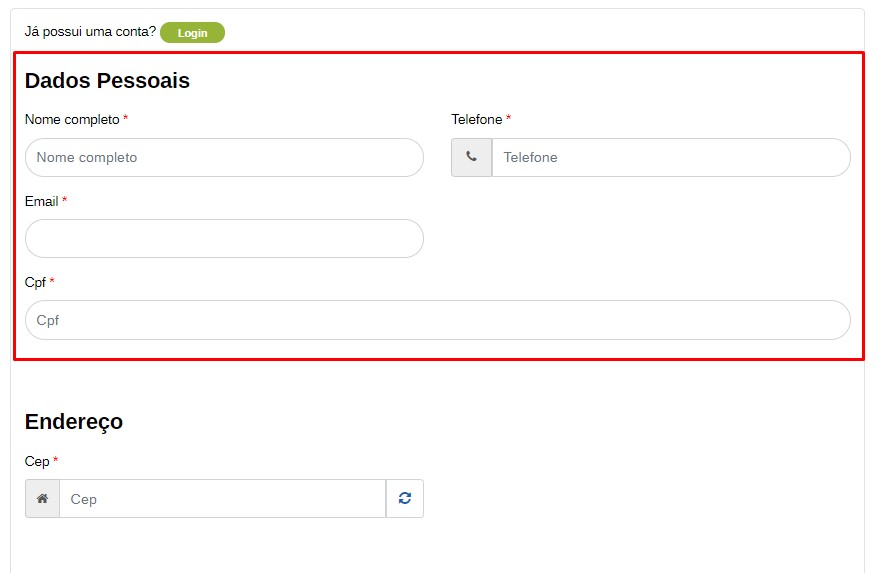This screenshot has height=573, width=877.
Task: Click into the Telefone input box
Action: tap(670, 158)
